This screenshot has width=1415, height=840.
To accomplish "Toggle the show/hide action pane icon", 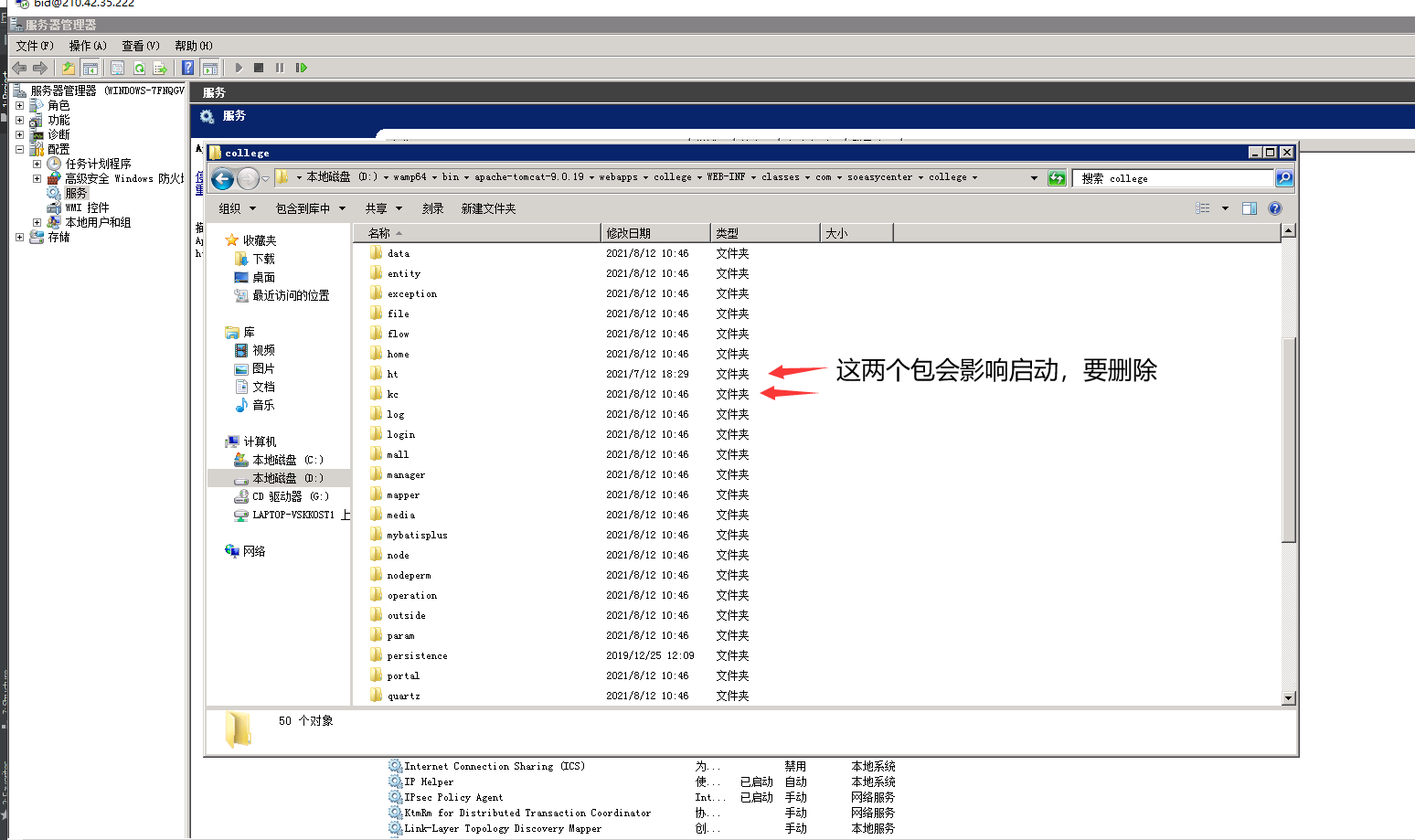I will pyautogui.click(x=209, y=68).
